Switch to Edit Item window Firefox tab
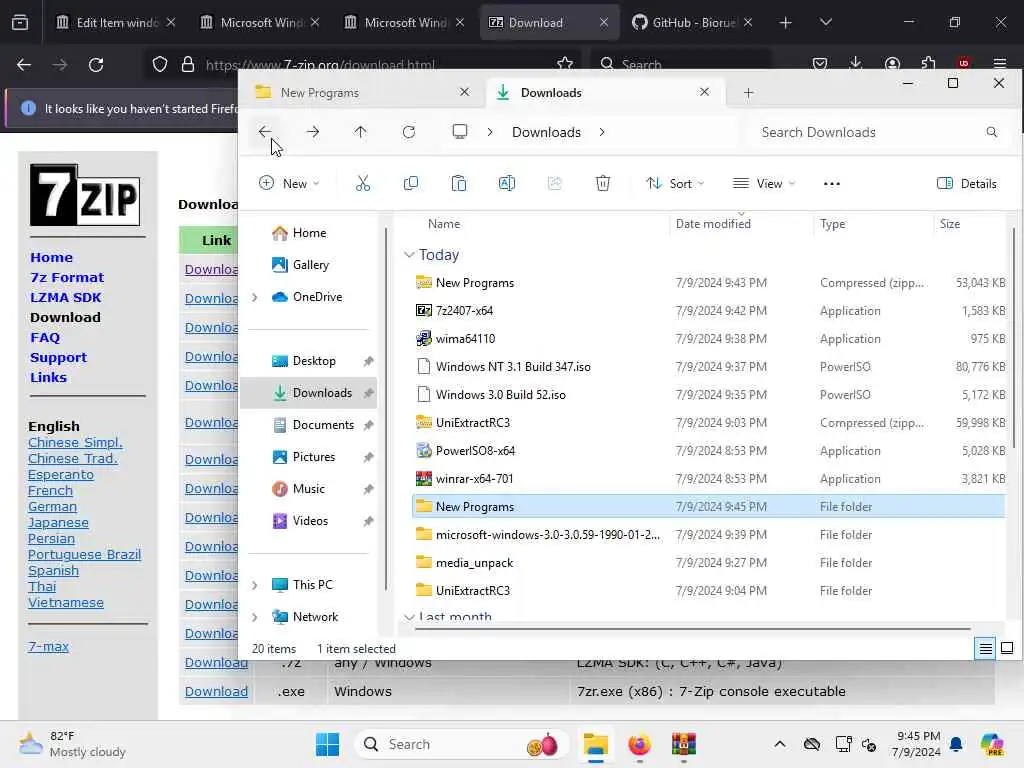The image size is (1024, 768). pyautogui.click(x=116, y=22)
